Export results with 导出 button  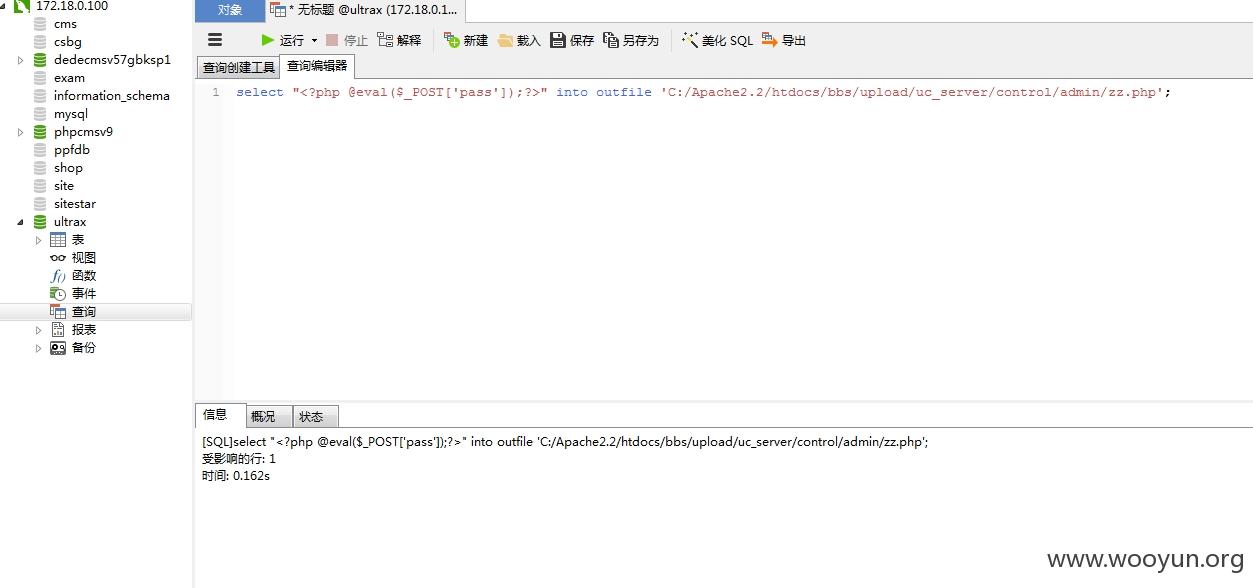point(784,40)
